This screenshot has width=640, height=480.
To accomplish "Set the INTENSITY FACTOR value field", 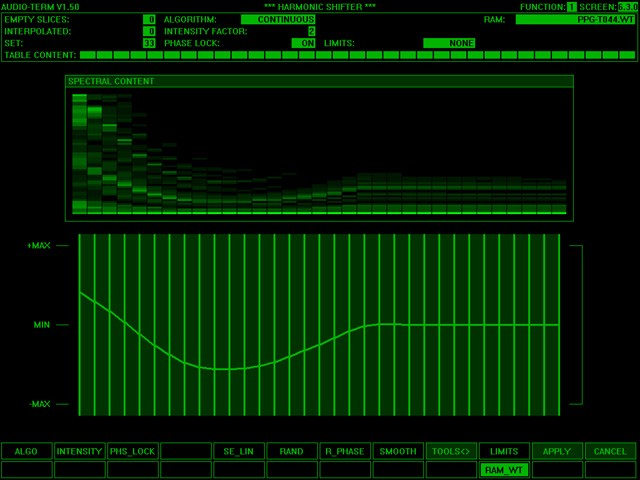I will coord(311,31).
